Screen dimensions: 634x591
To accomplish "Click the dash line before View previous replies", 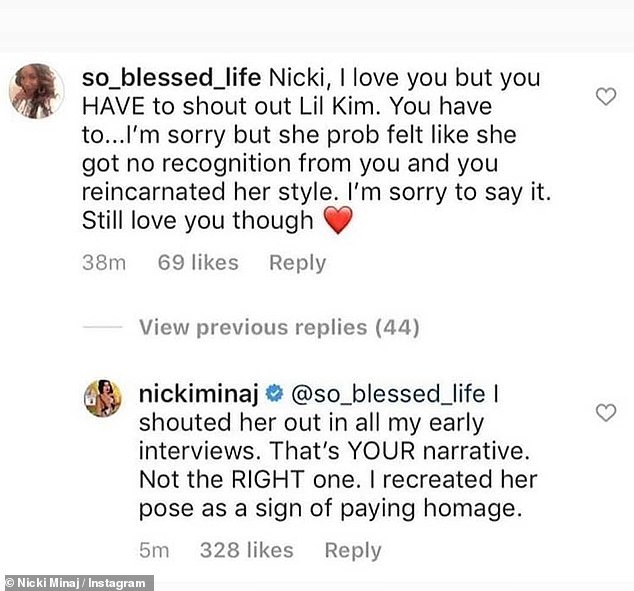I will 103,327.
